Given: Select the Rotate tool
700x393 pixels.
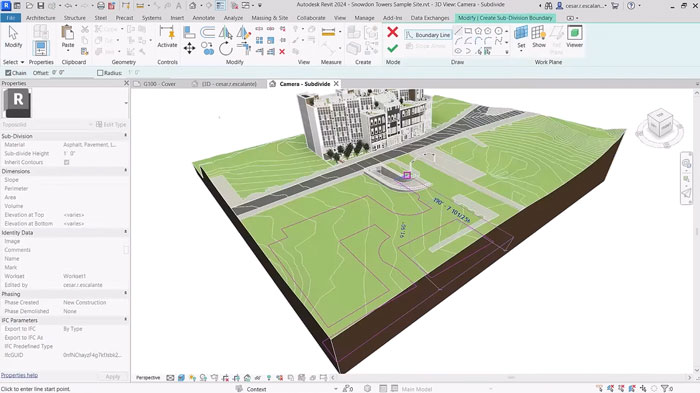Looking at the screenshot, I should pos(225,48).
